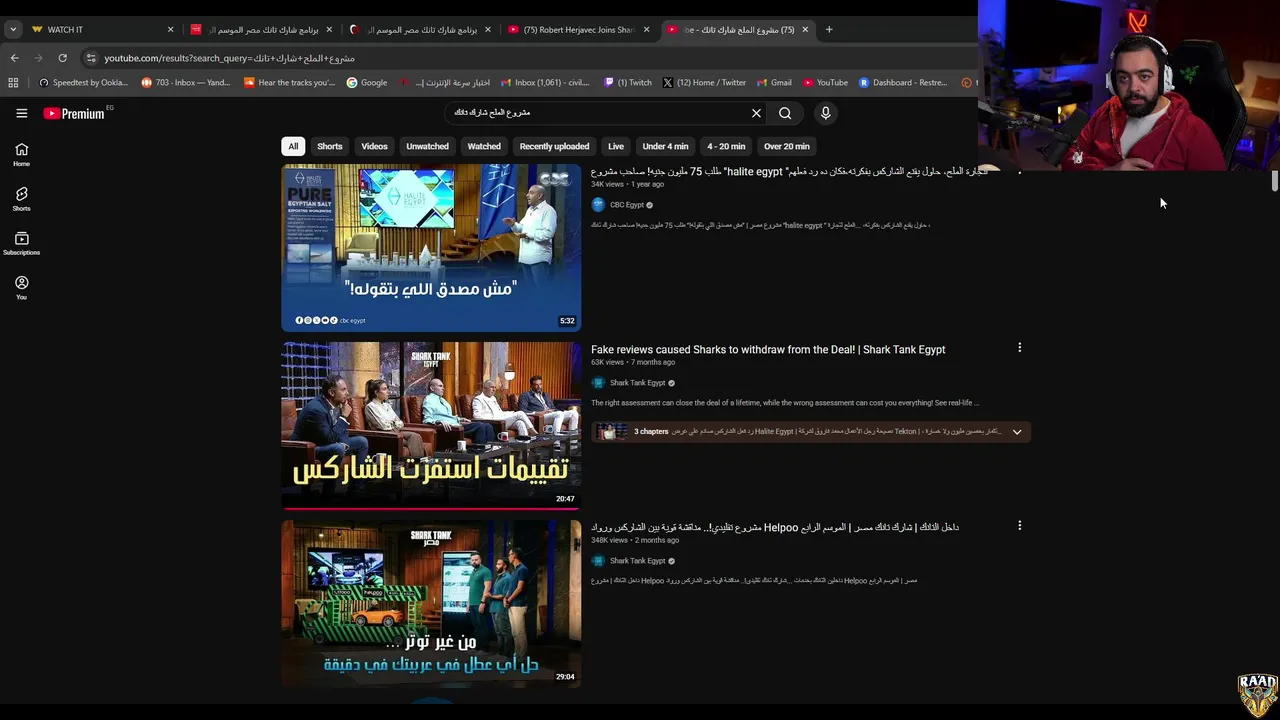Click the magnifier search button
This screenshot has height=720, width=1280.
click(785, 113)
